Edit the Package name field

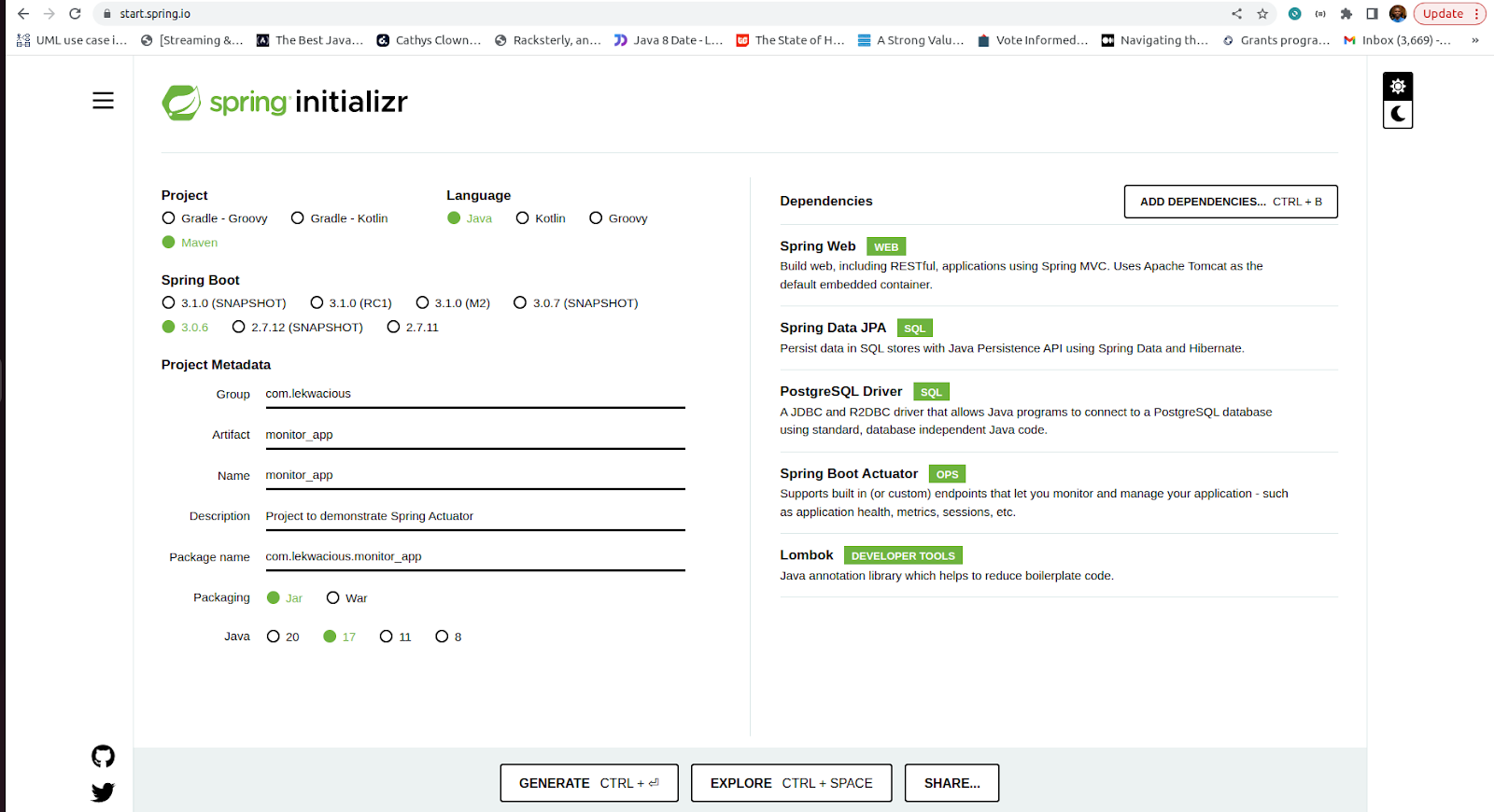[x=475, y=556]
